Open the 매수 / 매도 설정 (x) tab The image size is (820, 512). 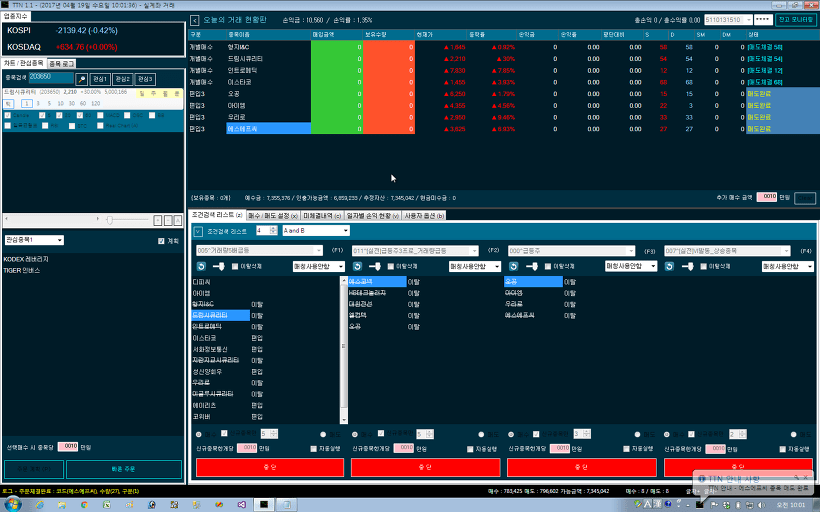pyautogui.click(x=272, y=215)
